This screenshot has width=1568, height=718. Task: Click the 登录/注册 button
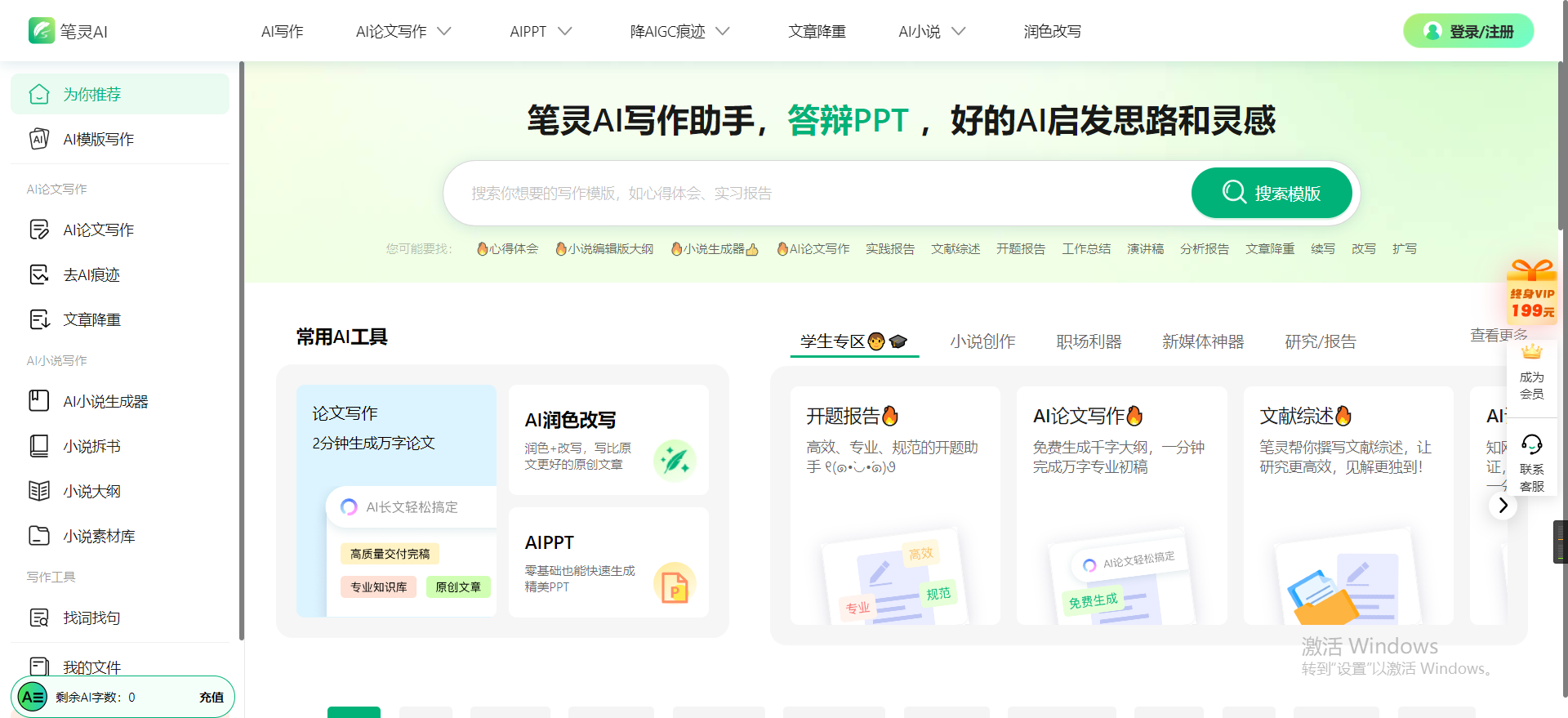click(x=1468, y=31)
